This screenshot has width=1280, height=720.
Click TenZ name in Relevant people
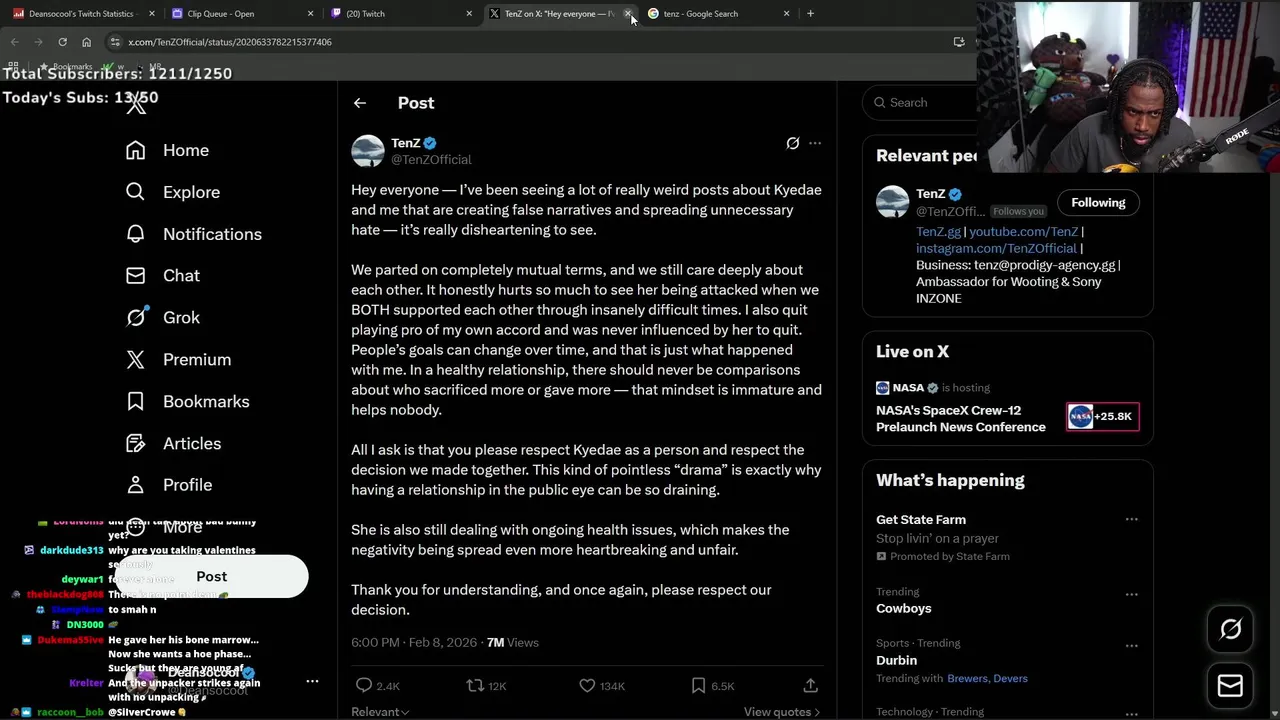point(931,194)
